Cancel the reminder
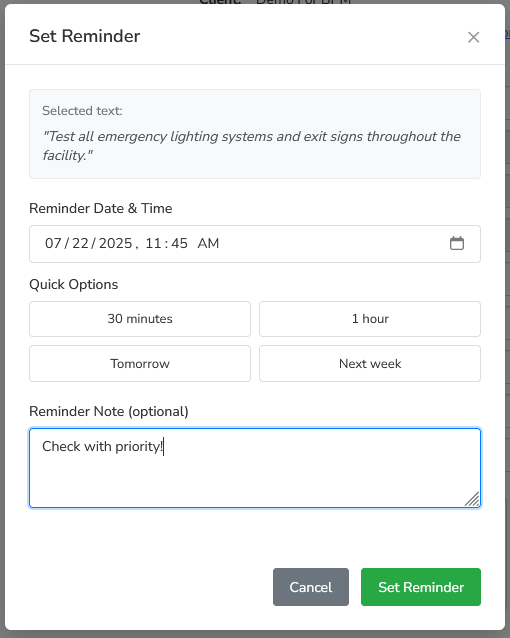Image resolution: width=510 pixels, height=638 pixels. coord(311,587)
